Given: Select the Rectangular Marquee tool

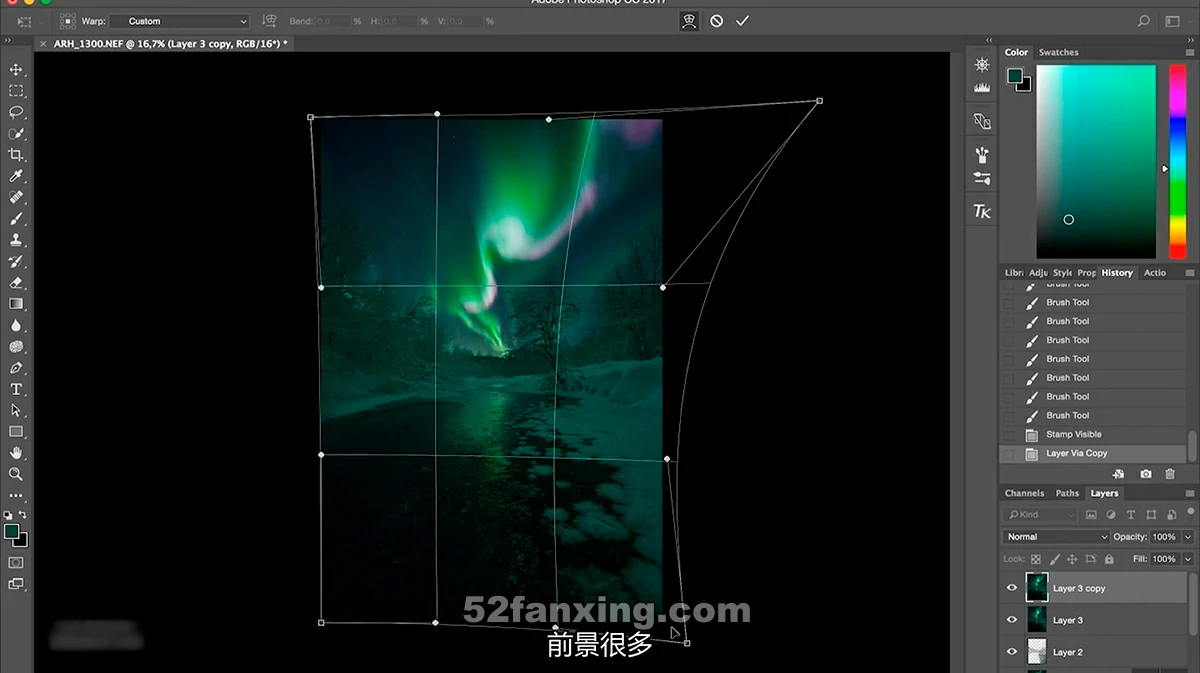Looking at the screenshot, I should (16, 91).
